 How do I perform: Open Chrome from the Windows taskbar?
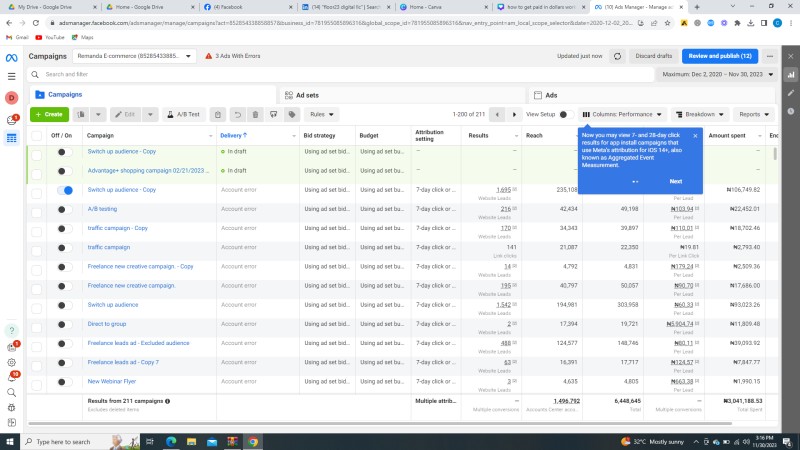tap(253, 442)
